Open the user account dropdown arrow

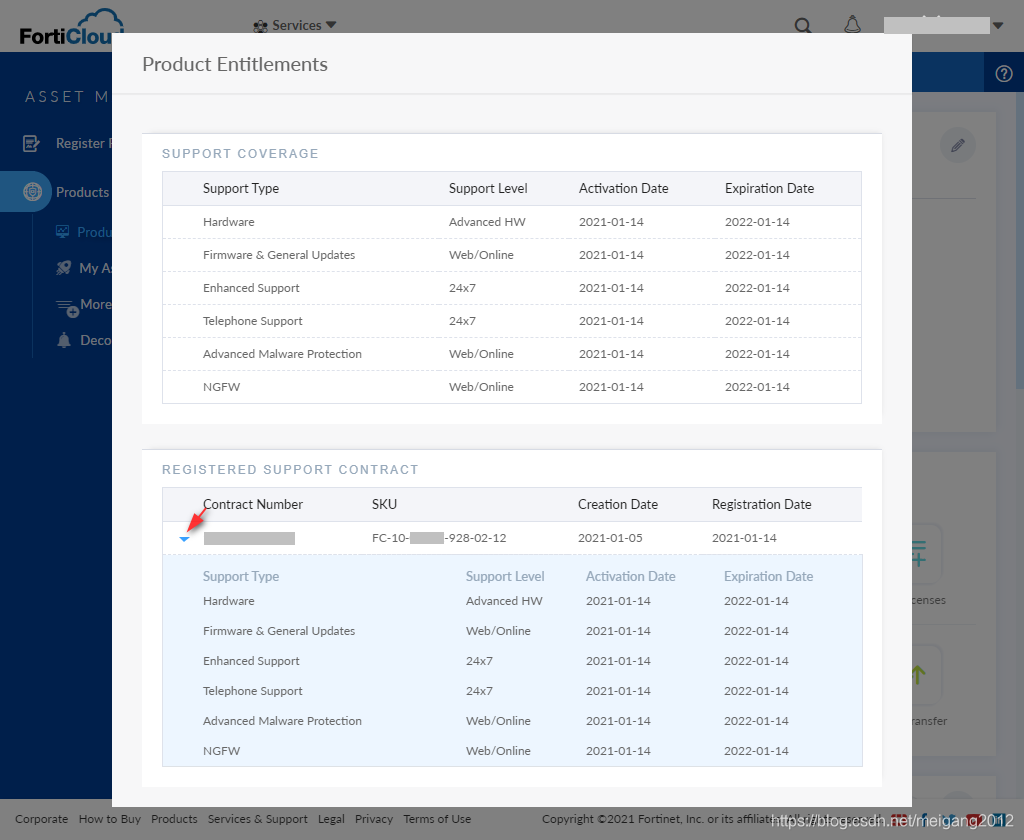pos(997,25)
